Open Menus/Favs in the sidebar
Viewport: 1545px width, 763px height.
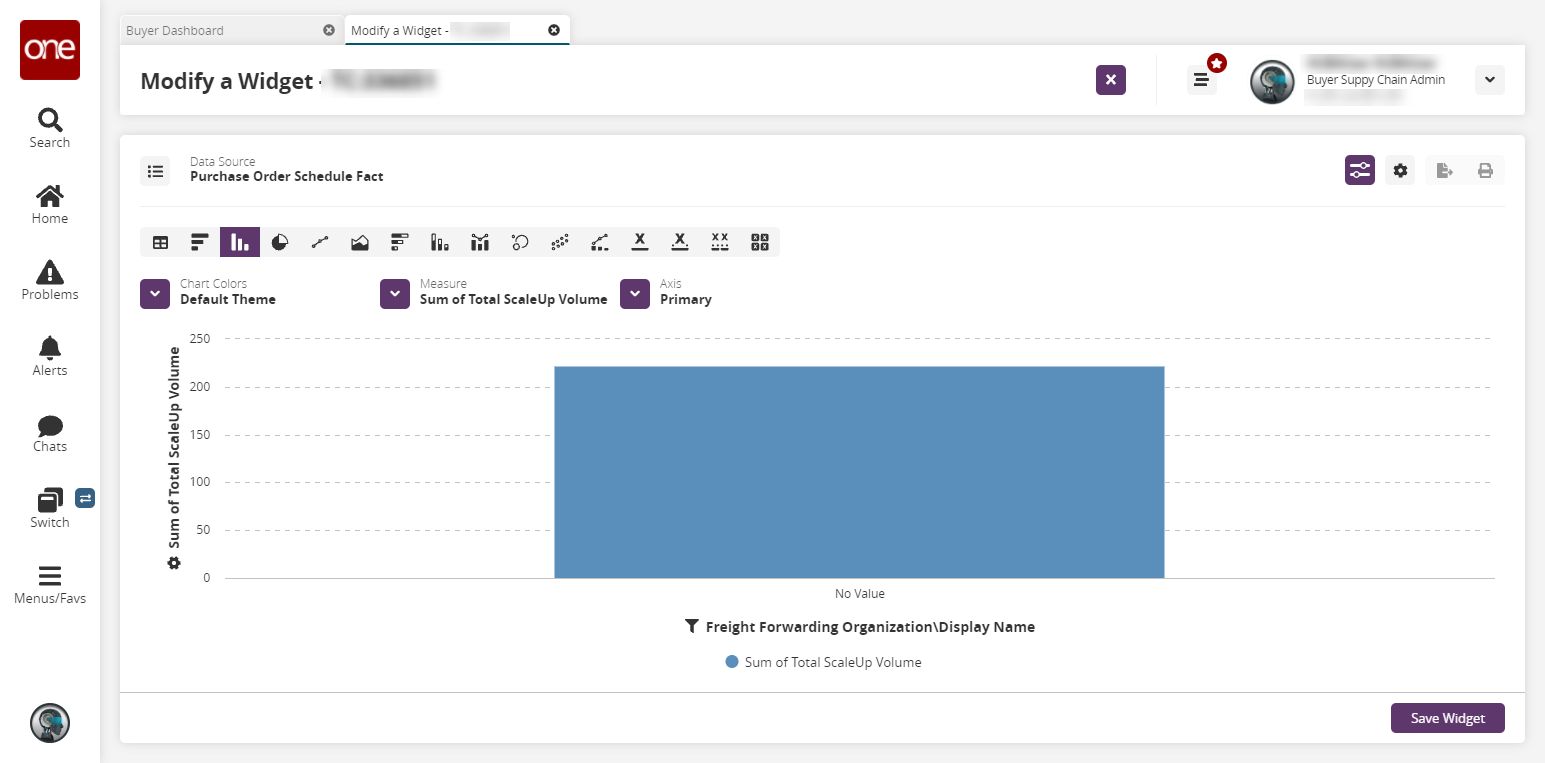[50, 586]
